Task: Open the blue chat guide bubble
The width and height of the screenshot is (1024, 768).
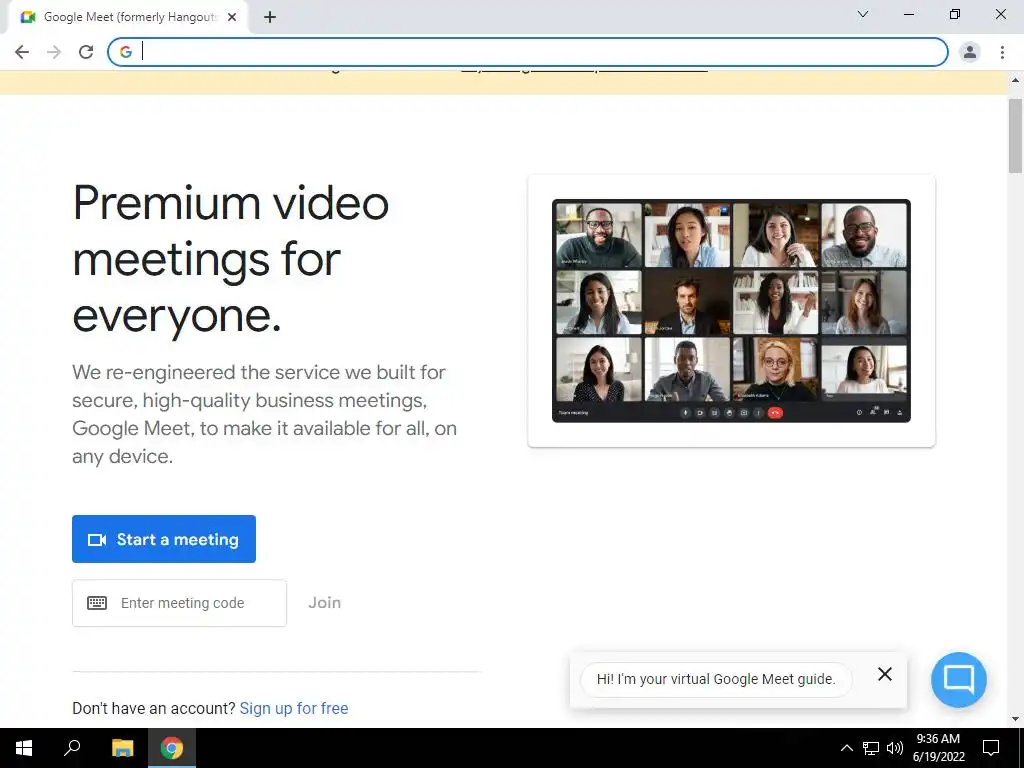Action: point(959,680)
